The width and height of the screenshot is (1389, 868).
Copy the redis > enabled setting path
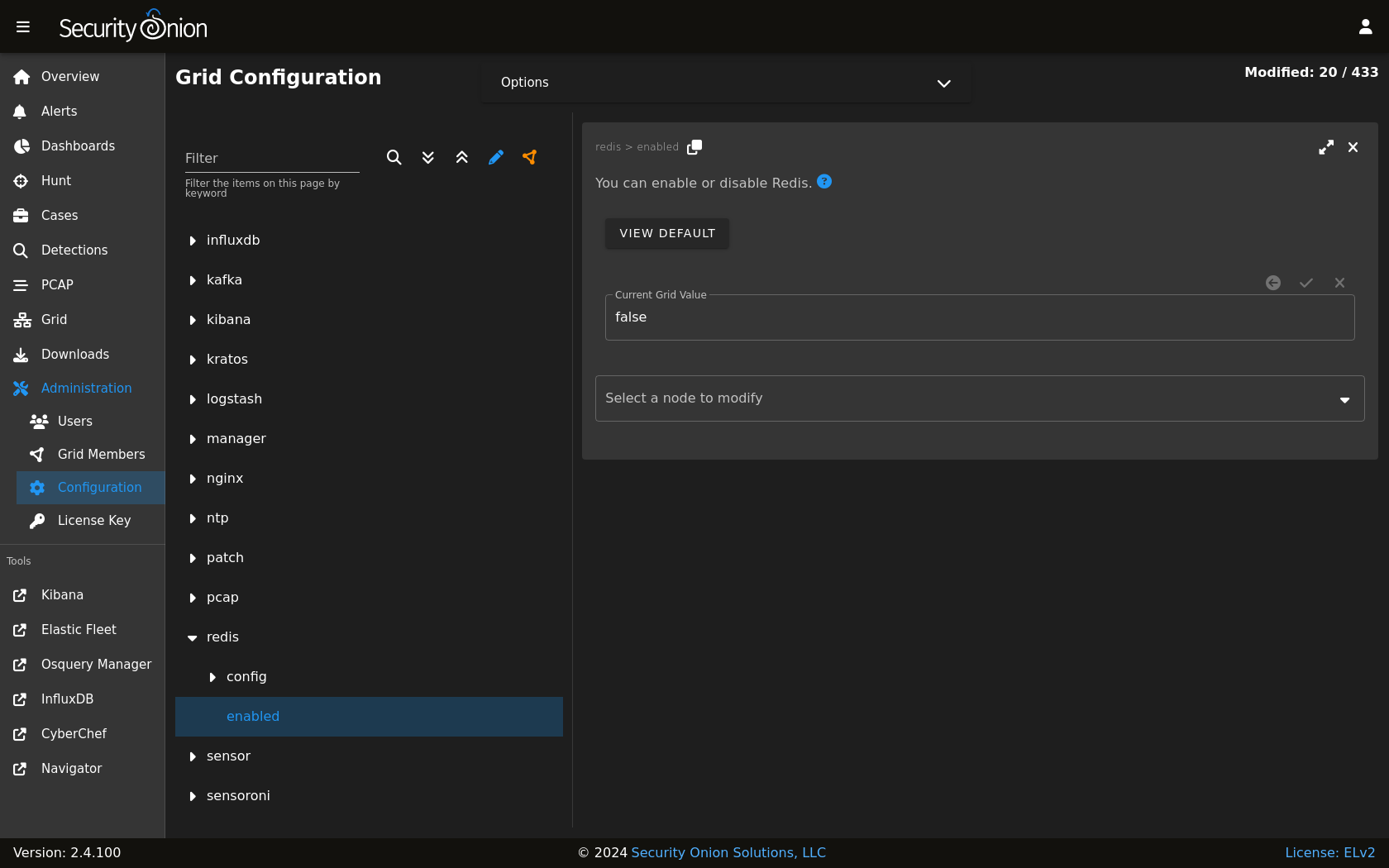click(694, 147)
